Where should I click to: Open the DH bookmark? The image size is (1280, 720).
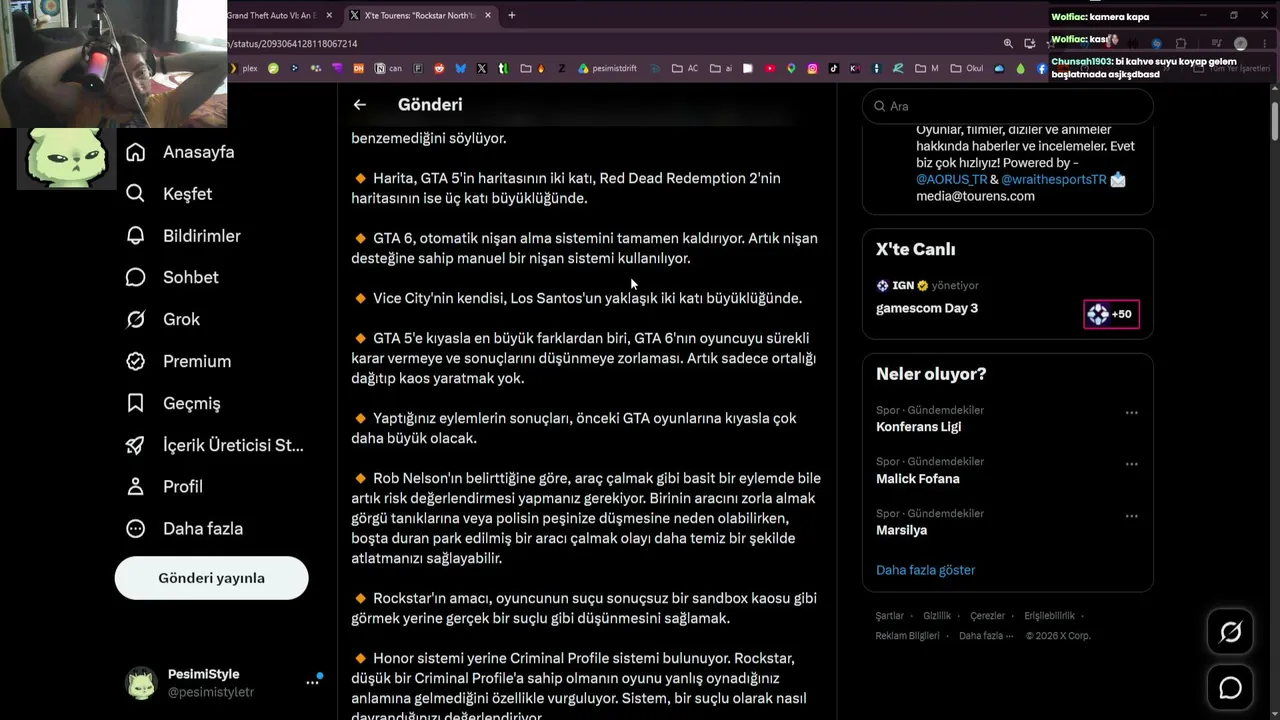[x=359, y=69]
